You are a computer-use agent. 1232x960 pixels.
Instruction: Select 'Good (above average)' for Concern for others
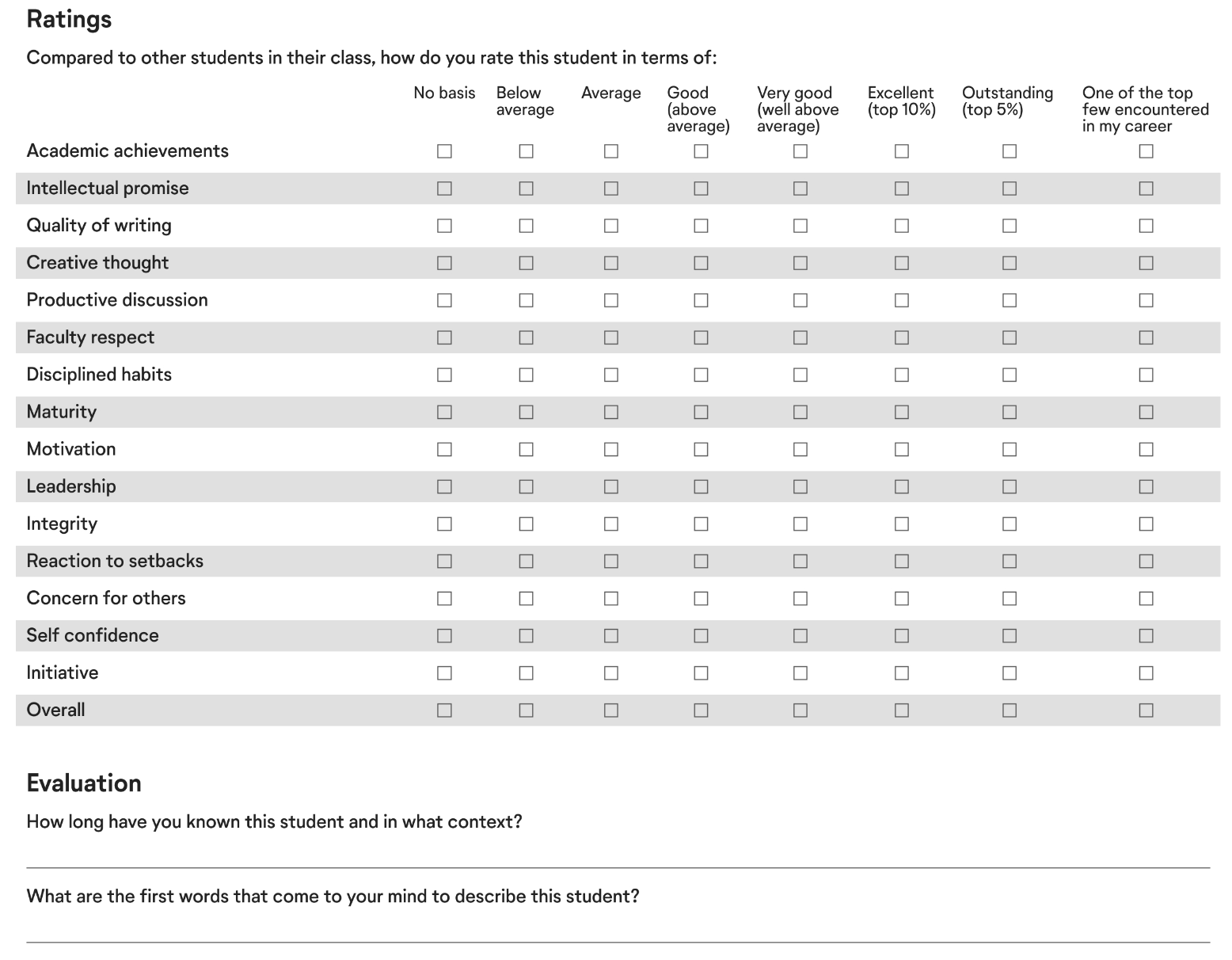pos(700,597)
